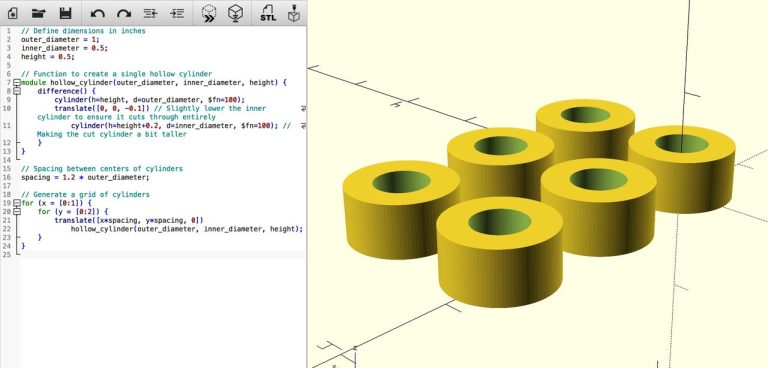Place cursor on 'inner_diameter = 0.5;' line
This screenshot has width=768, height=368.
tap(64, 48)
